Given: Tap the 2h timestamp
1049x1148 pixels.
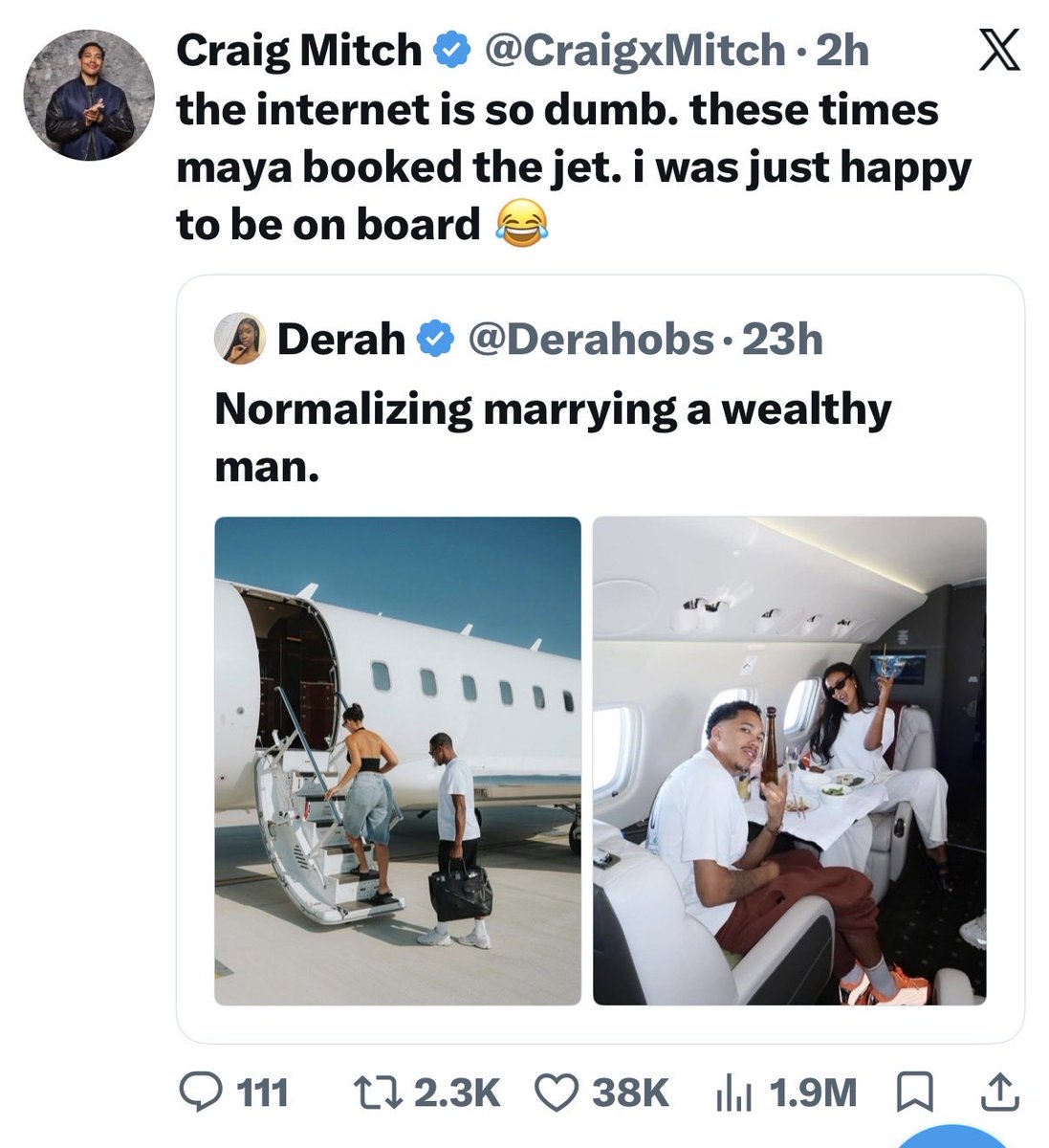Looking at the screenshot, I should click(841, 51).
